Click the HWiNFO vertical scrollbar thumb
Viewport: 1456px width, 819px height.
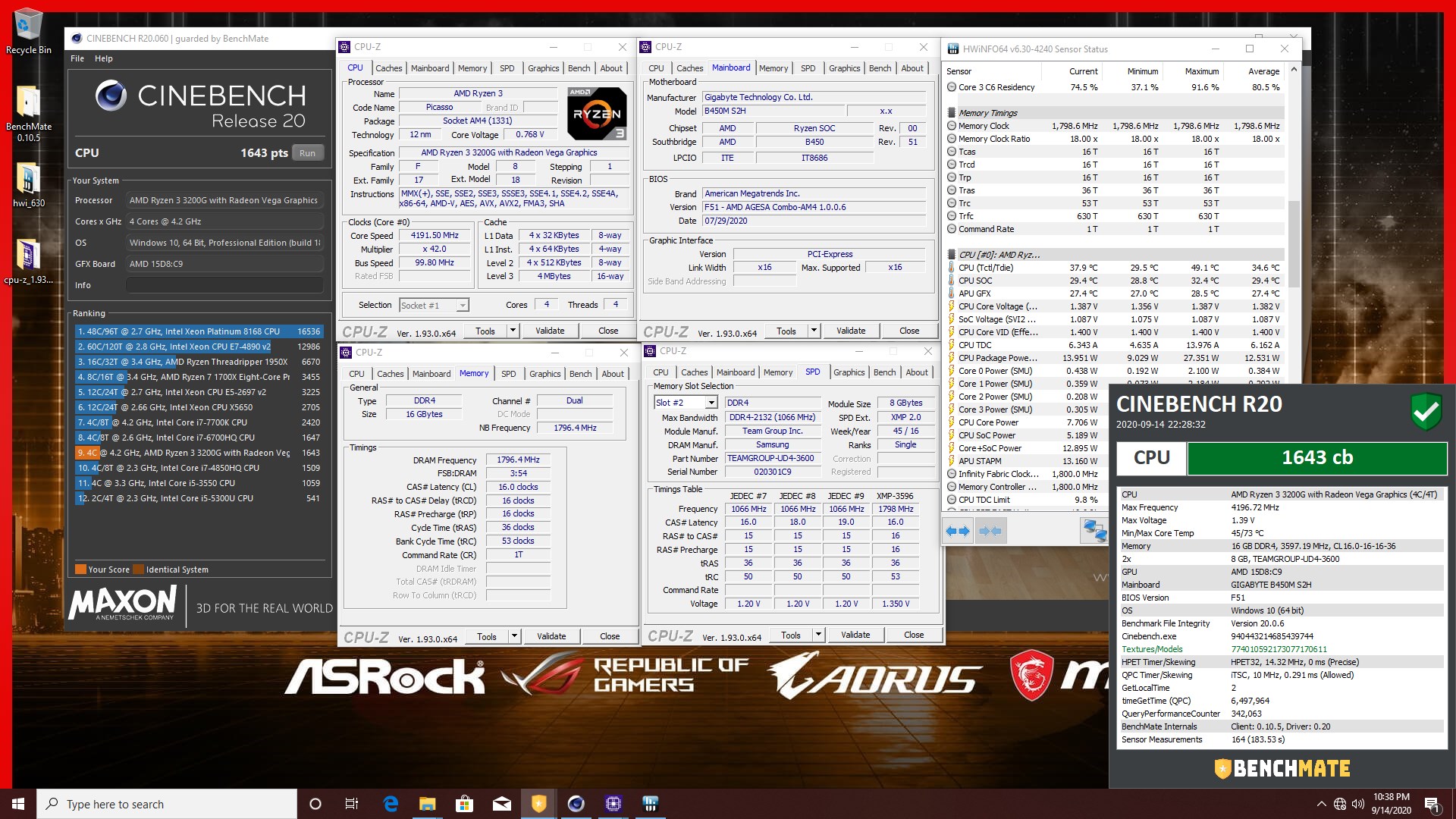coord(1294,244)
